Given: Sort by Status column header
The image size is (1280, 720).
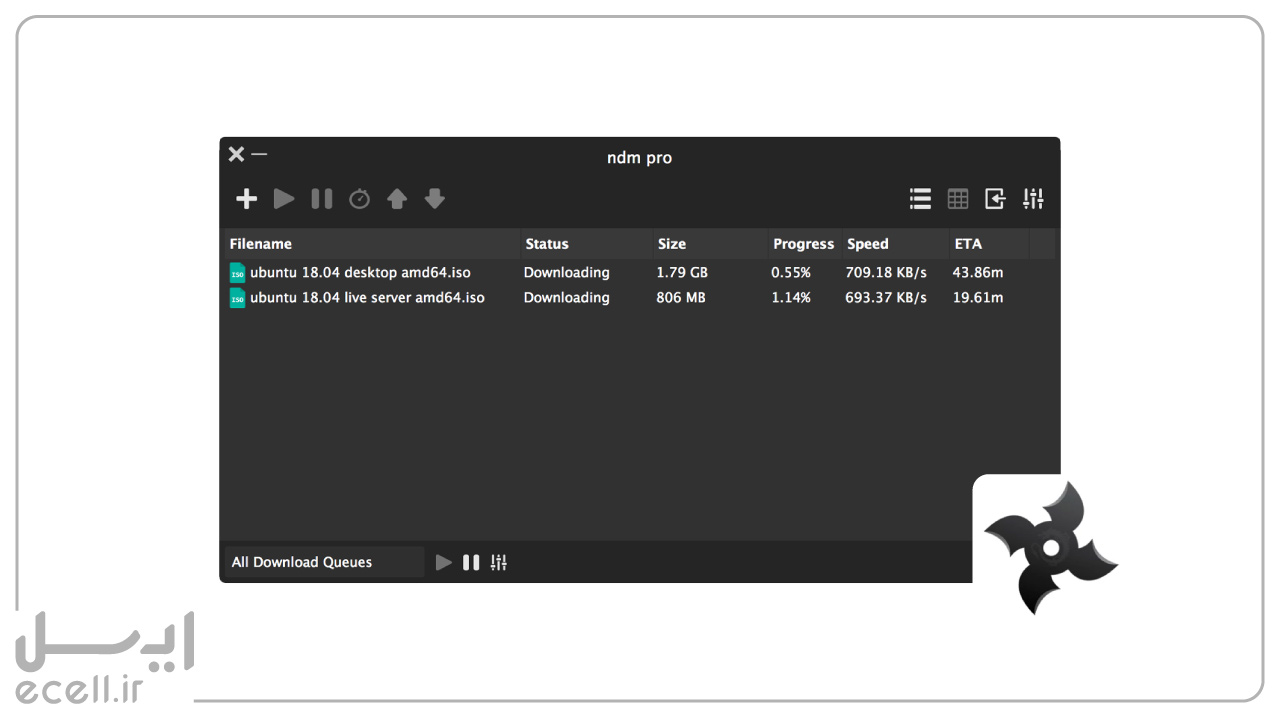Looking at the screenshot, I should click(586, 244).
